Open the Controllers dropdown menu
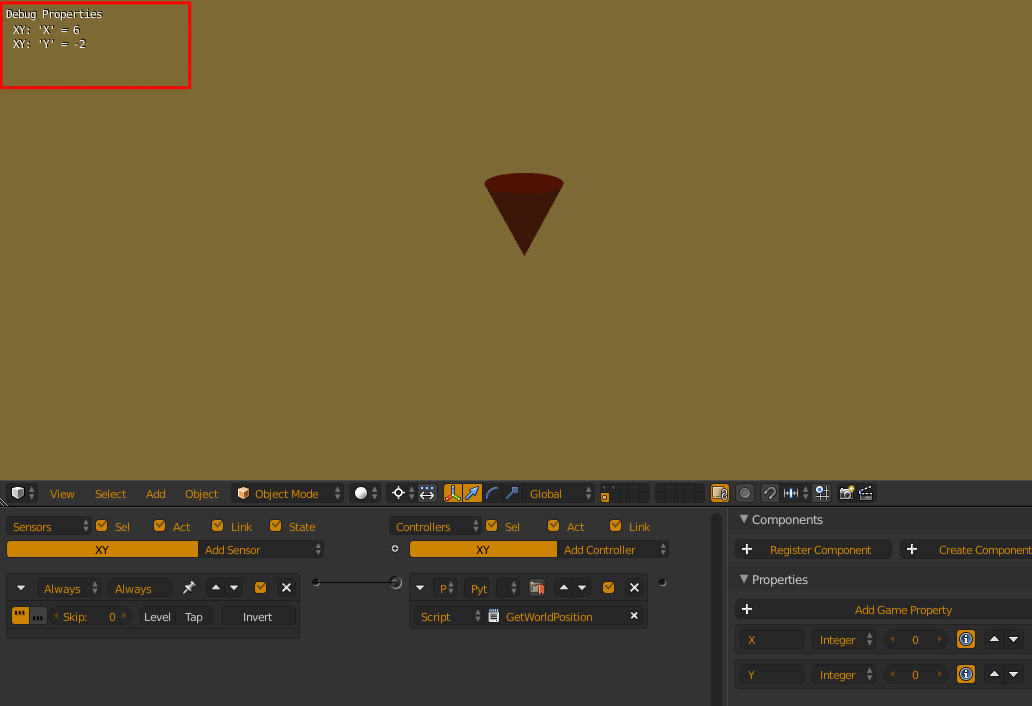Image resolution: width=1032 pixels, height=706 pixels. point(435,526)
